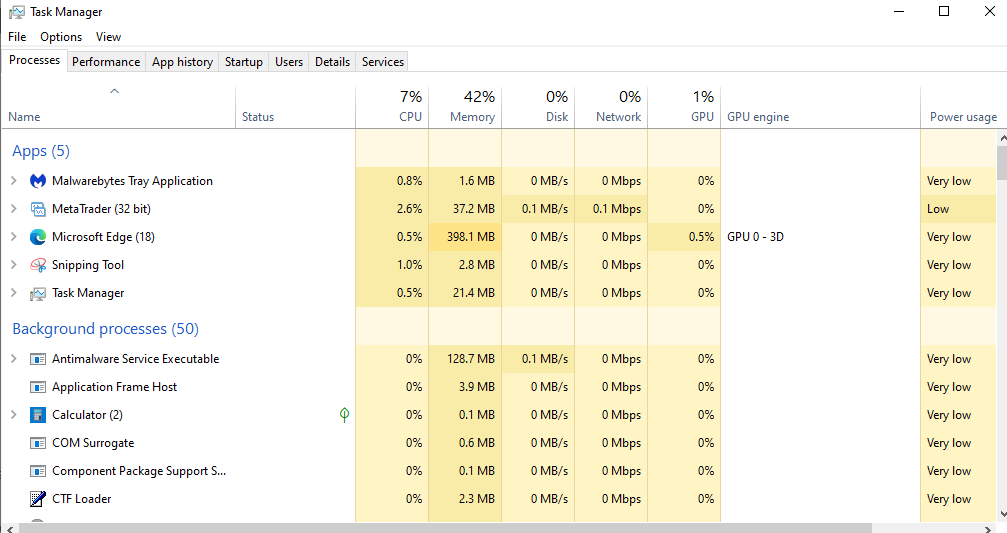
Task: Click the Antimalware Service Executable icon
Action: click(38, 359)
